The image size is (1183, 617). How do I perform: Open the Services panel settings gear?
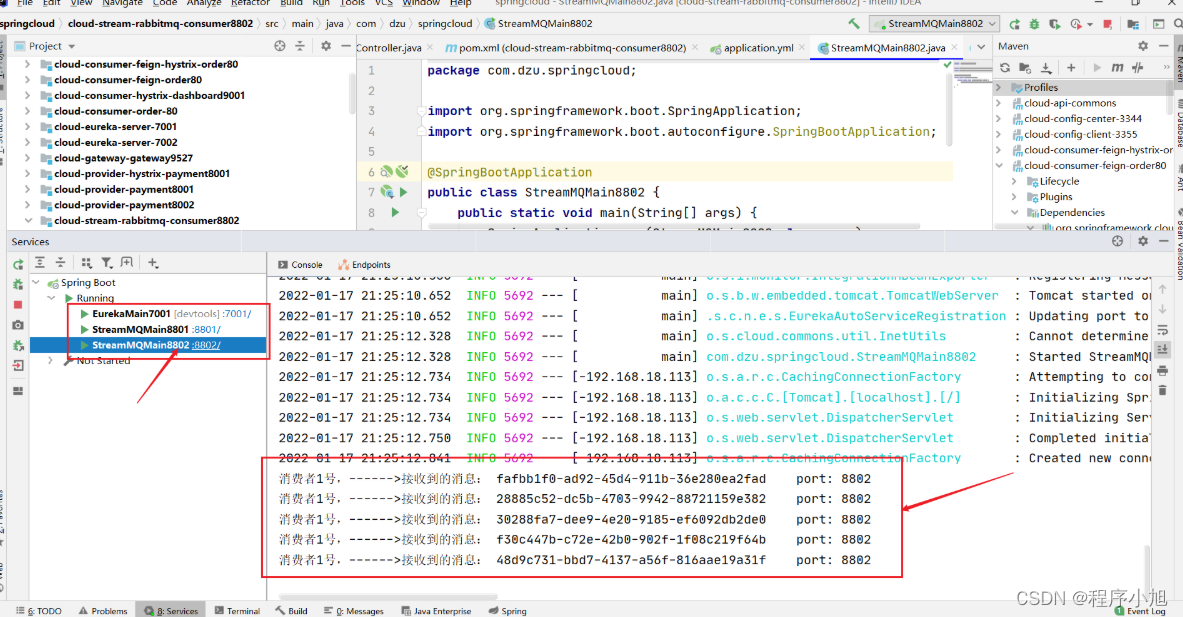click(x=1143, y=241)
